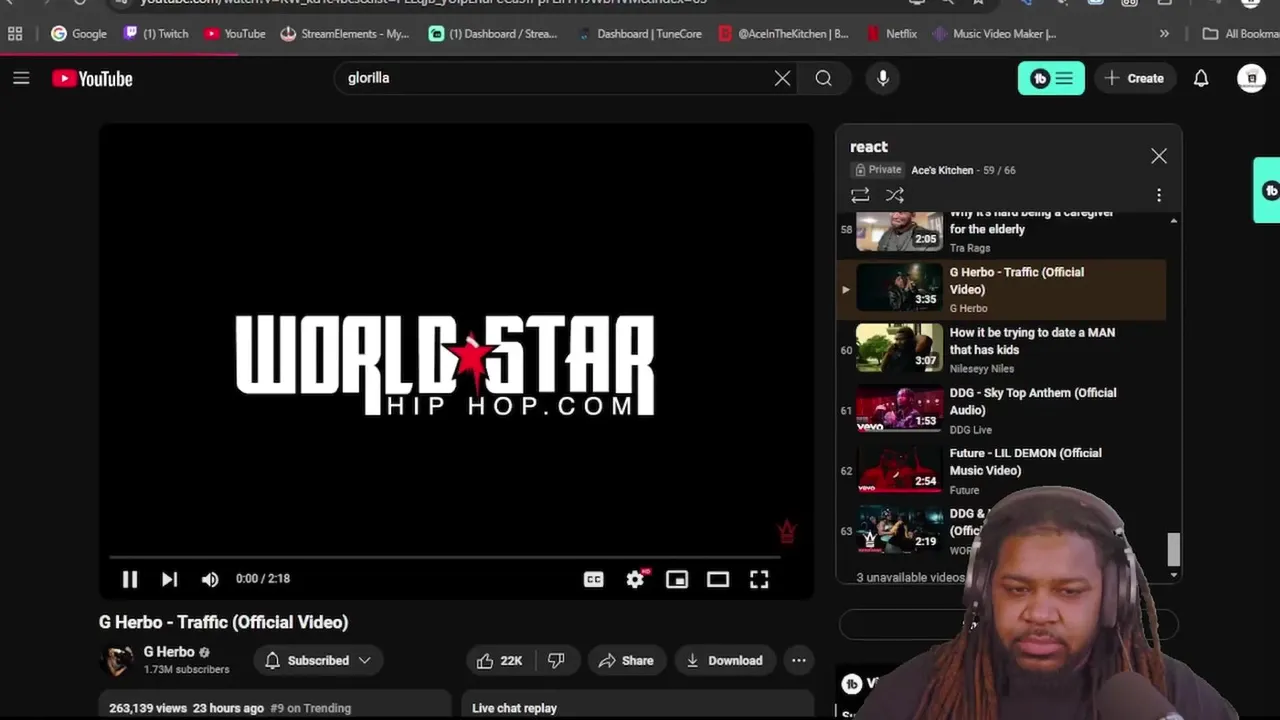This screenshot has width=1280, height=720.
Task: Play Future - LIL DEMON playlist item
Action: 1001,471
